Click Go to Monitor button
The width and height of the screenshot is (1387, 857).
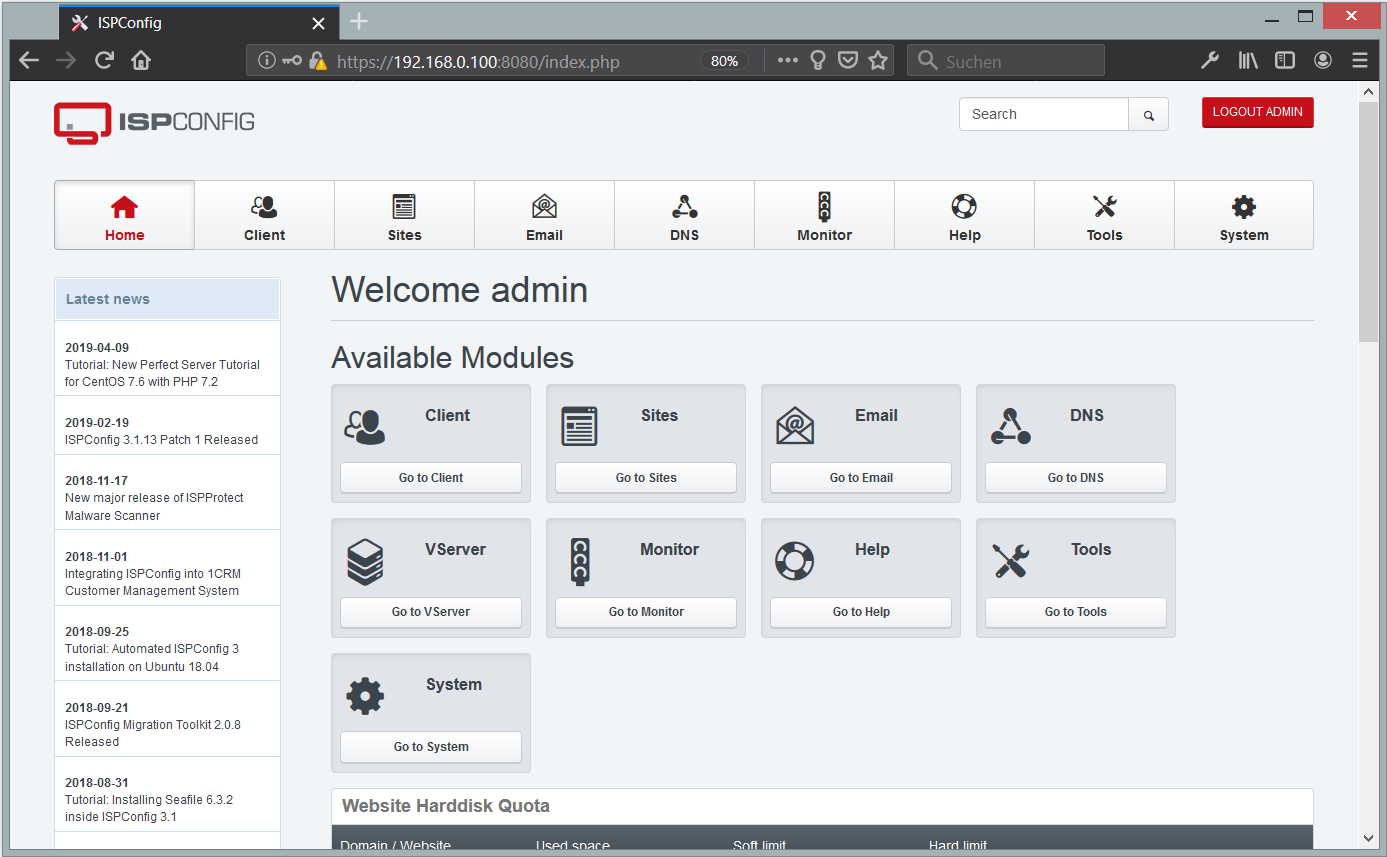646,612
